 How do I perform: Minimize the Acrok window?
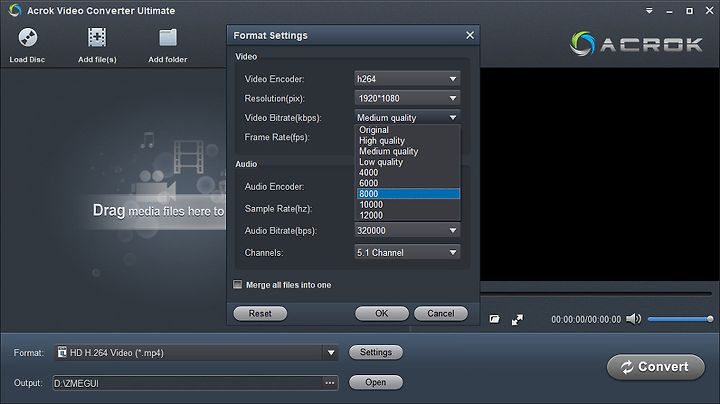click(669, 11)
